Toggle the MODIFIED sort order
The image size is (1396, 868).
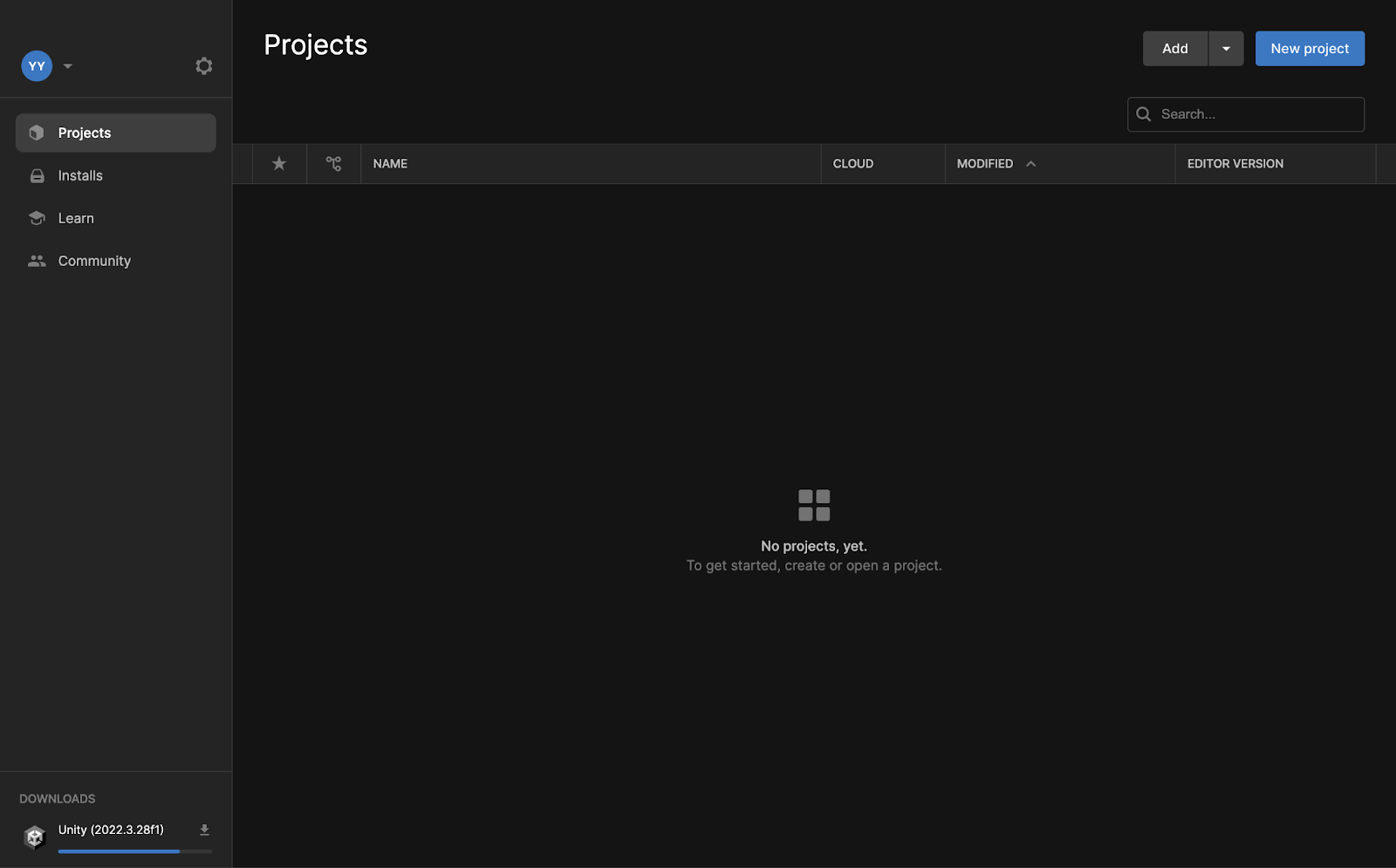click(x=985, y=163)
